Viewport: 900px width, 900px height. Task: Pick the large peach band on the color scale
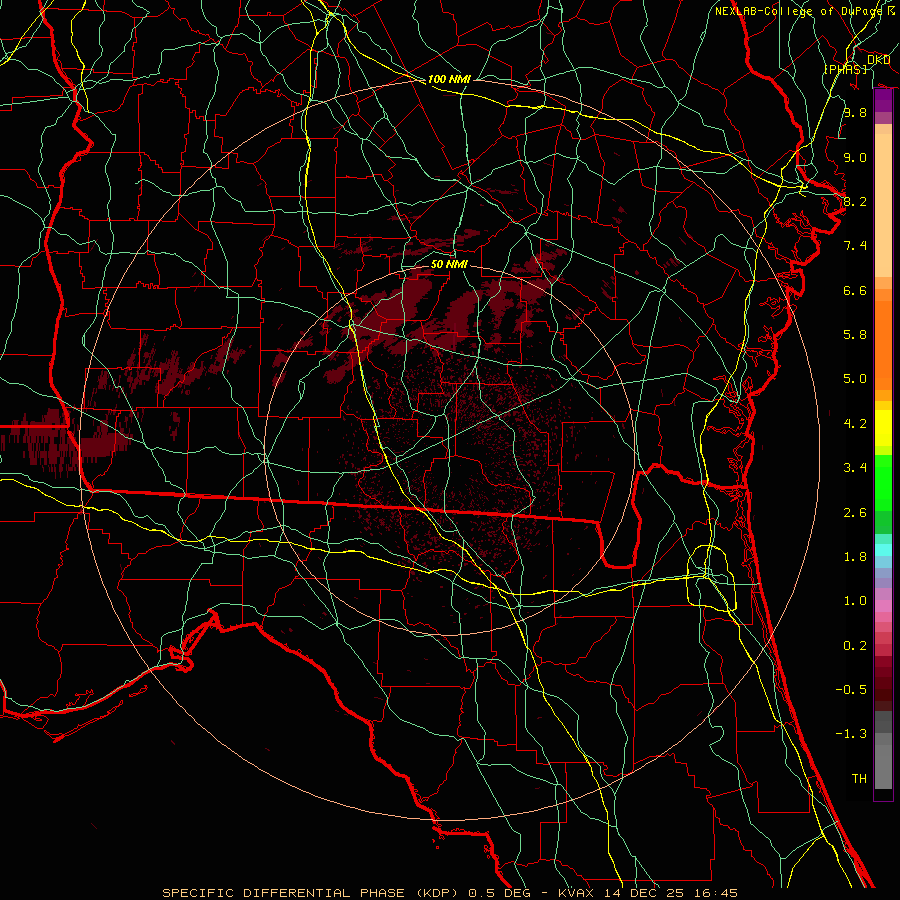[x=883, y=205]
